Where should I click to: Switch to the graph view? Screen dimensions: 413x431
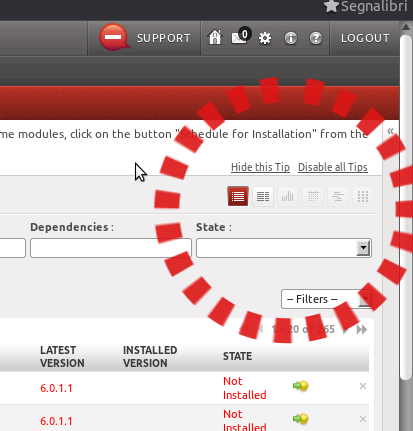[288, 196]
